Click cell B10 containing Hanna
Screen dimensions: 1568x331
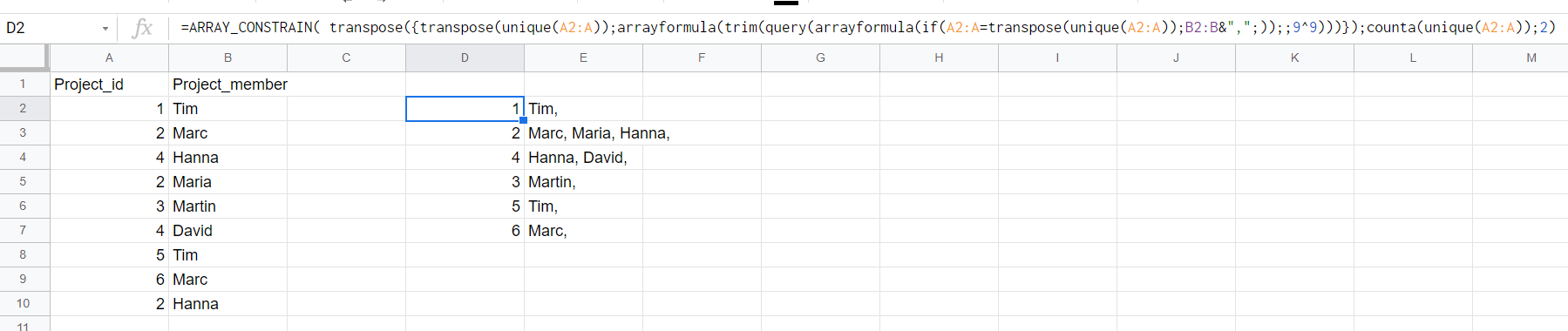click(x=227, y=304)
